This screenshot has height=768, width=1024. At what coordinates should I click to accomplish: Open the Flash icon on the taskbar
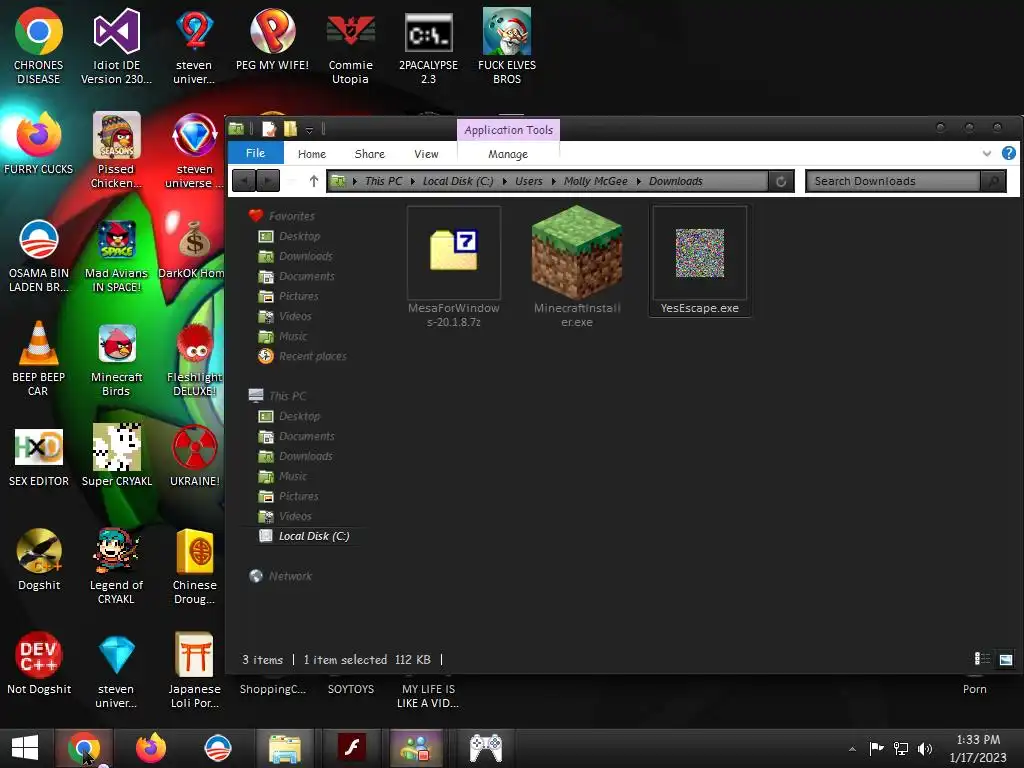[x=352, y=748]
